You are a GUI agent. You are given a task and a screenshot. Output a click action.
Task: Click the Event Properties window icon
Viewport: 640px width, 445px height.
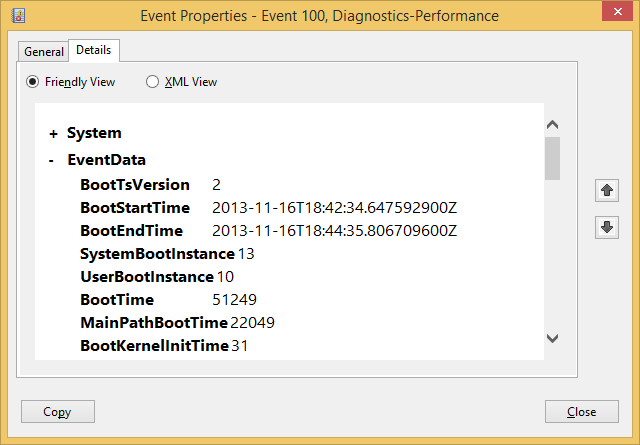click(19, 16)
